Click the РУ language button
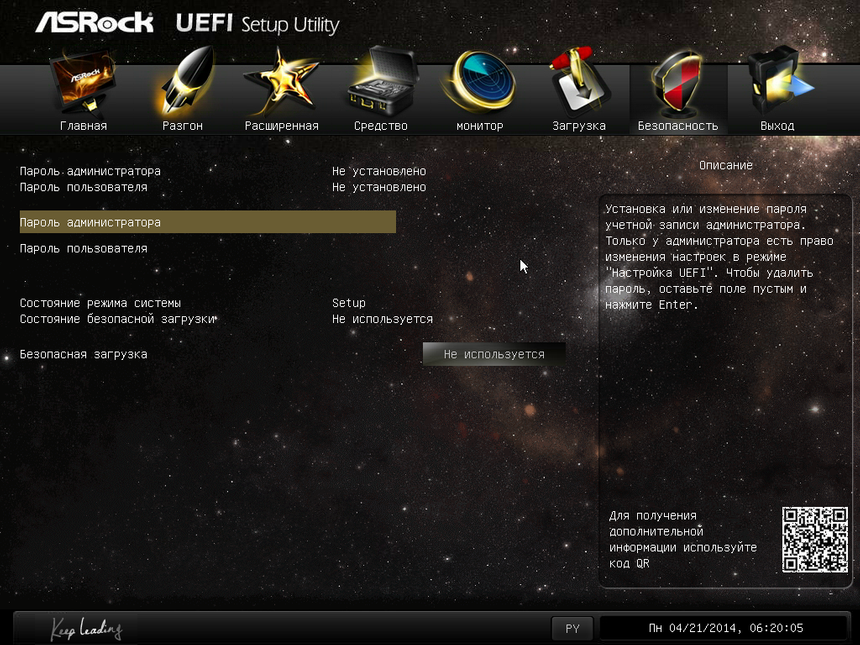The width and height of the screenshot is (860, 645). [x=572, y=629]
